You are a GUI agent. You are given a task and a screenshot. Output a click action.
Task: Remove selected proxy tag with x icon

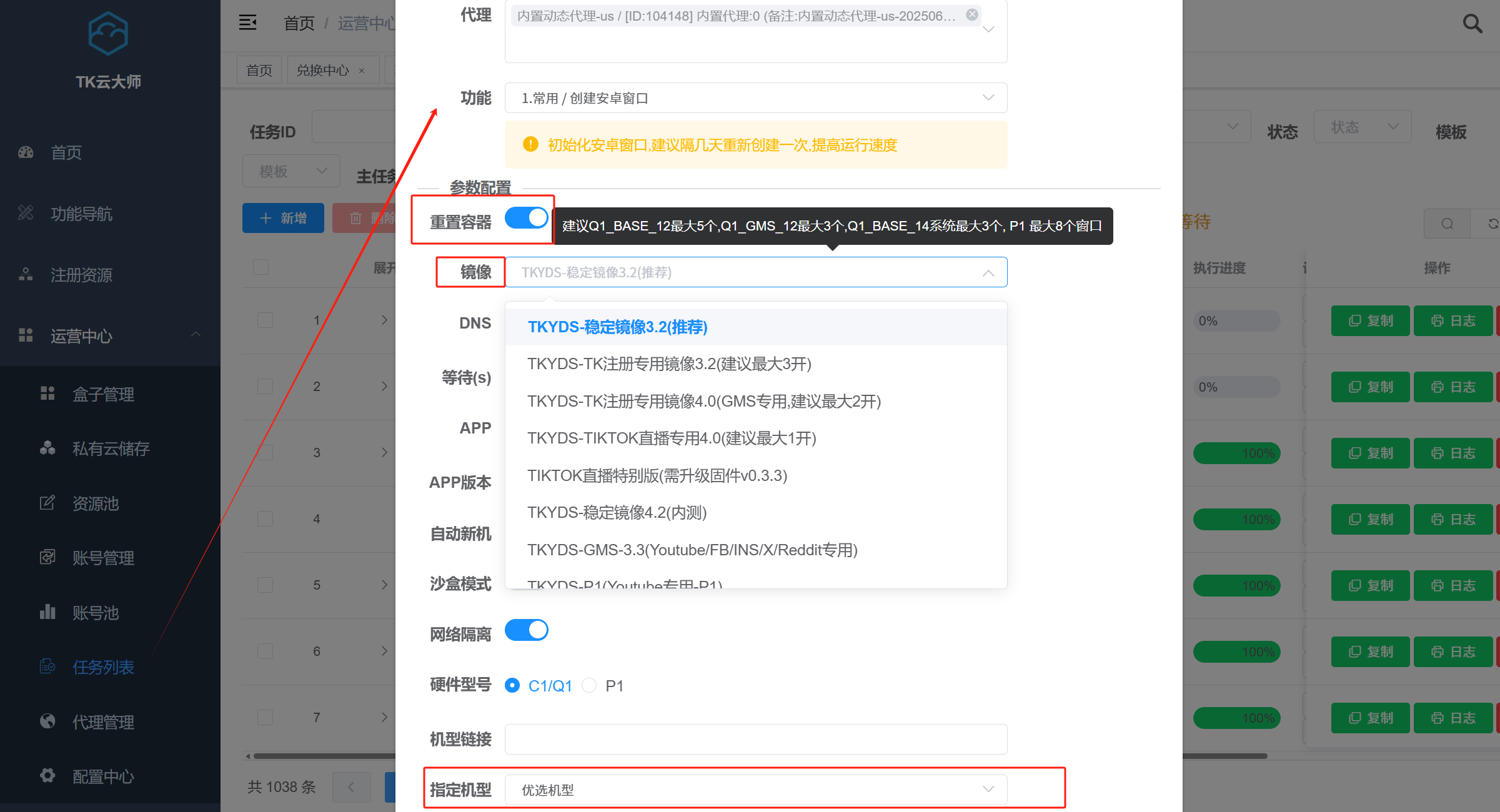(972, 15)
